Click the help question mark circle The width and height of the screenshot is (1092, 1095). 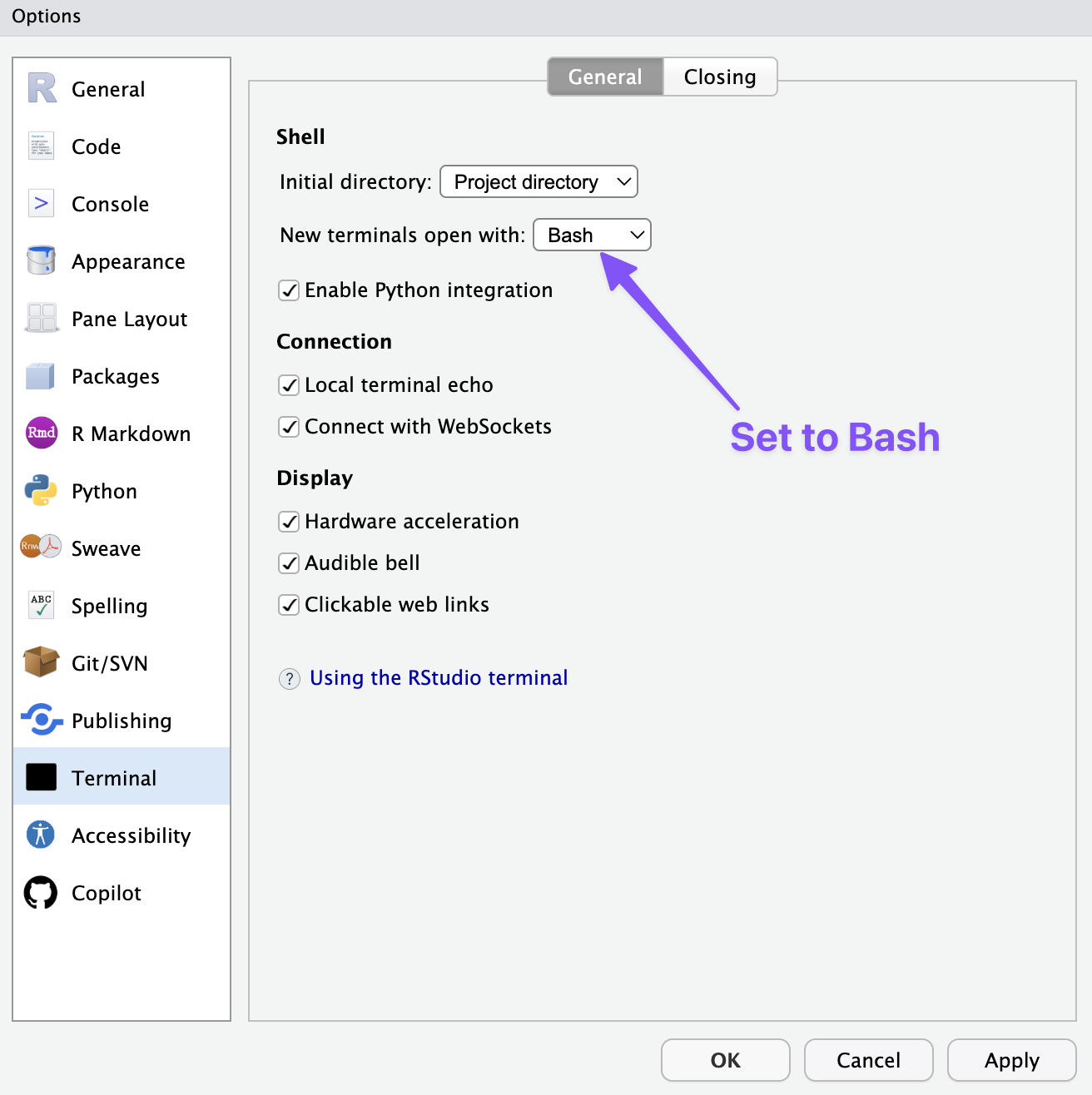click(x=289, y=679)
